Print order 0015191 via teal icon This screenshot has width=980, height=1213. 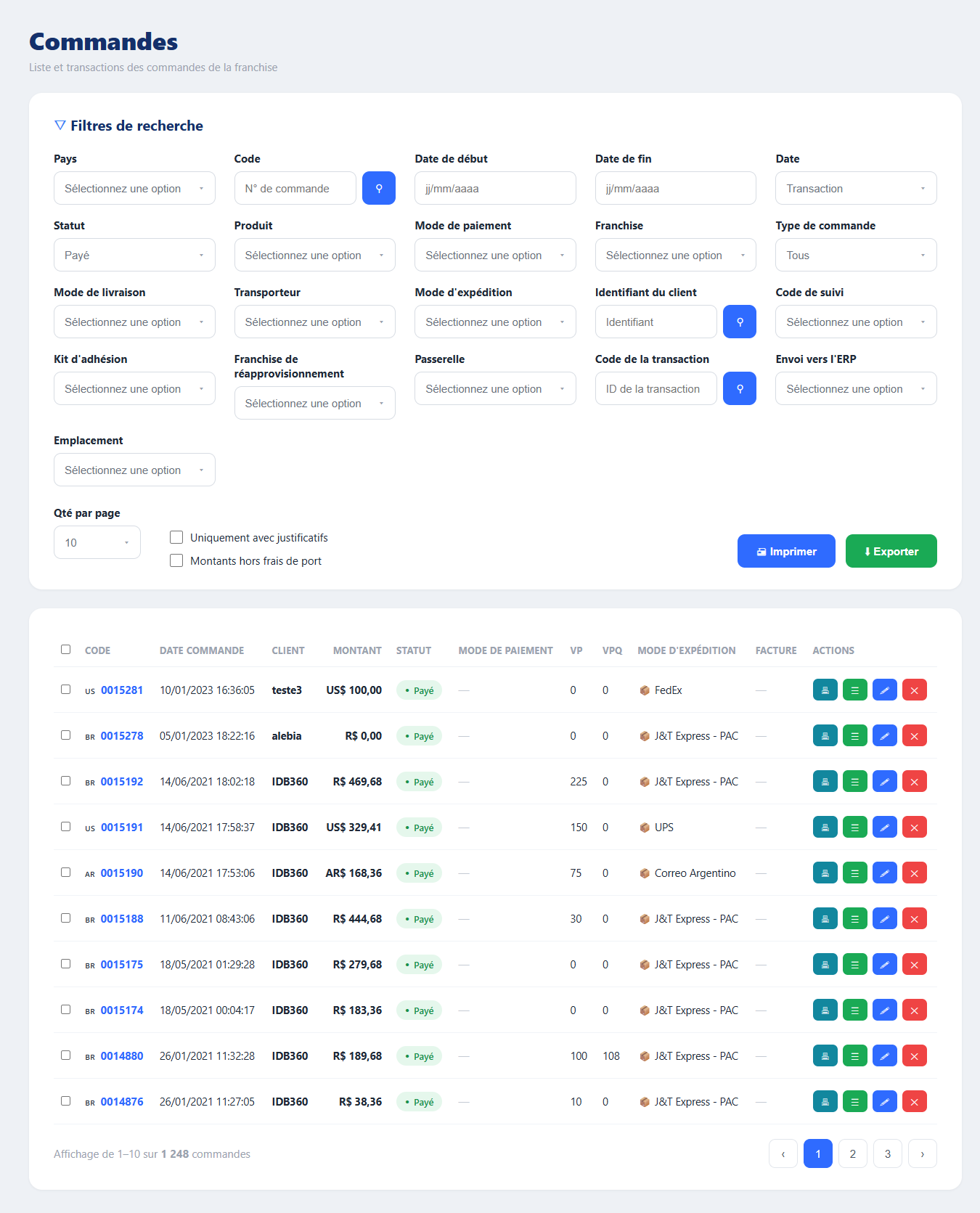[x=825, y=828]
